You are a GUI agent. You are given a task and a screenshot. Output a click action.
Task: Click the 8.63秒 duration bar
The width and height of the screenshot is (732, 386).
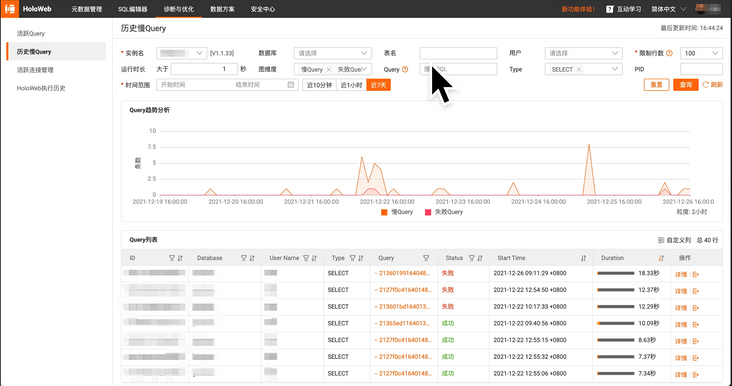pyautogui.click(x=616, y=340)
